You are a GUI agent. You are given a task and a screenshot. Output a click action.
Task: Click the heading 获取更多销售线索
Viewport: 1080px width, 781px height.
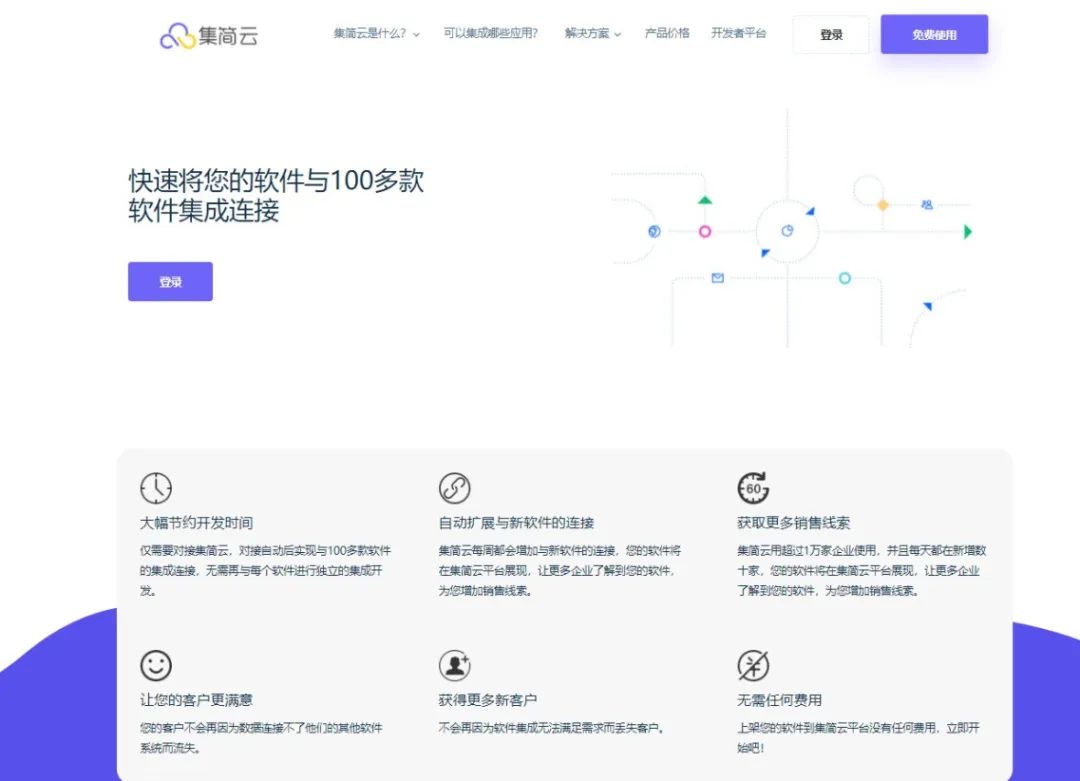793,523
